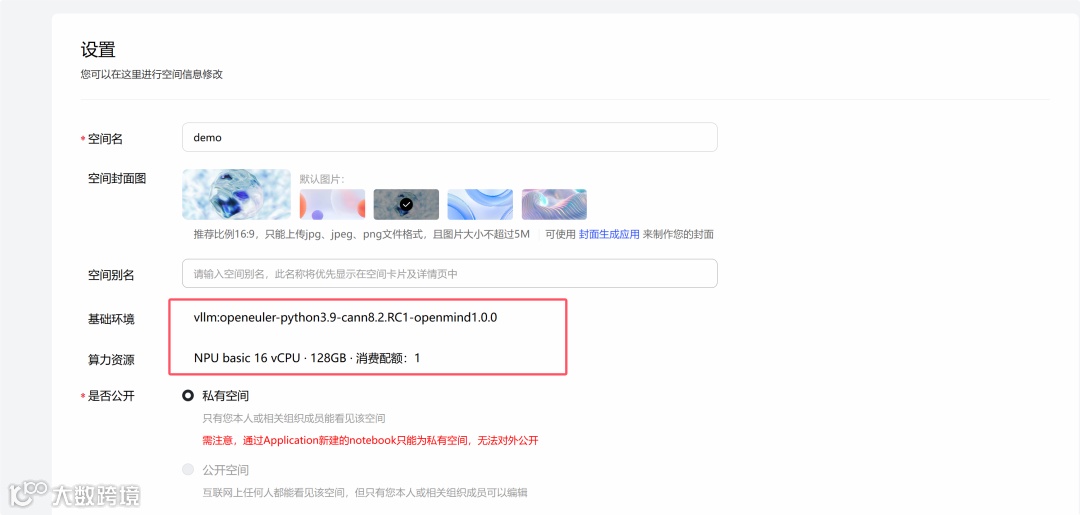Click the current cover image preview

click(x=236, y=194)
